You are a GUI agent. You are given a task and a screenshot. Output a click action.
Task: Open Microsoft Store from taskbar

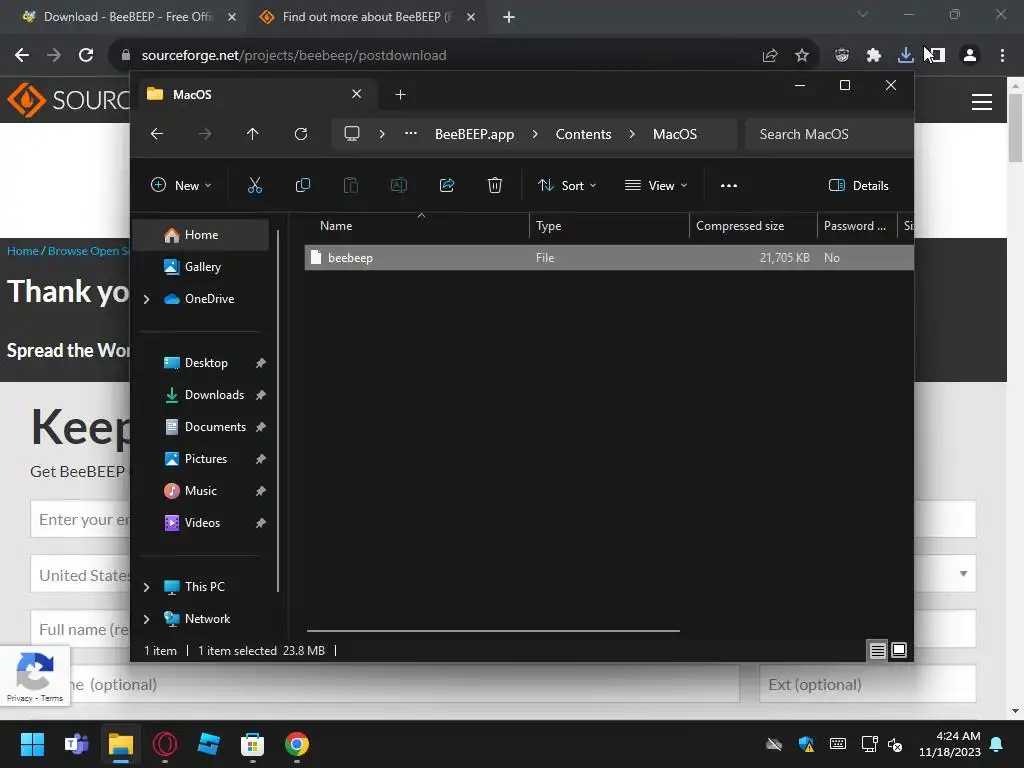point(252,744)
